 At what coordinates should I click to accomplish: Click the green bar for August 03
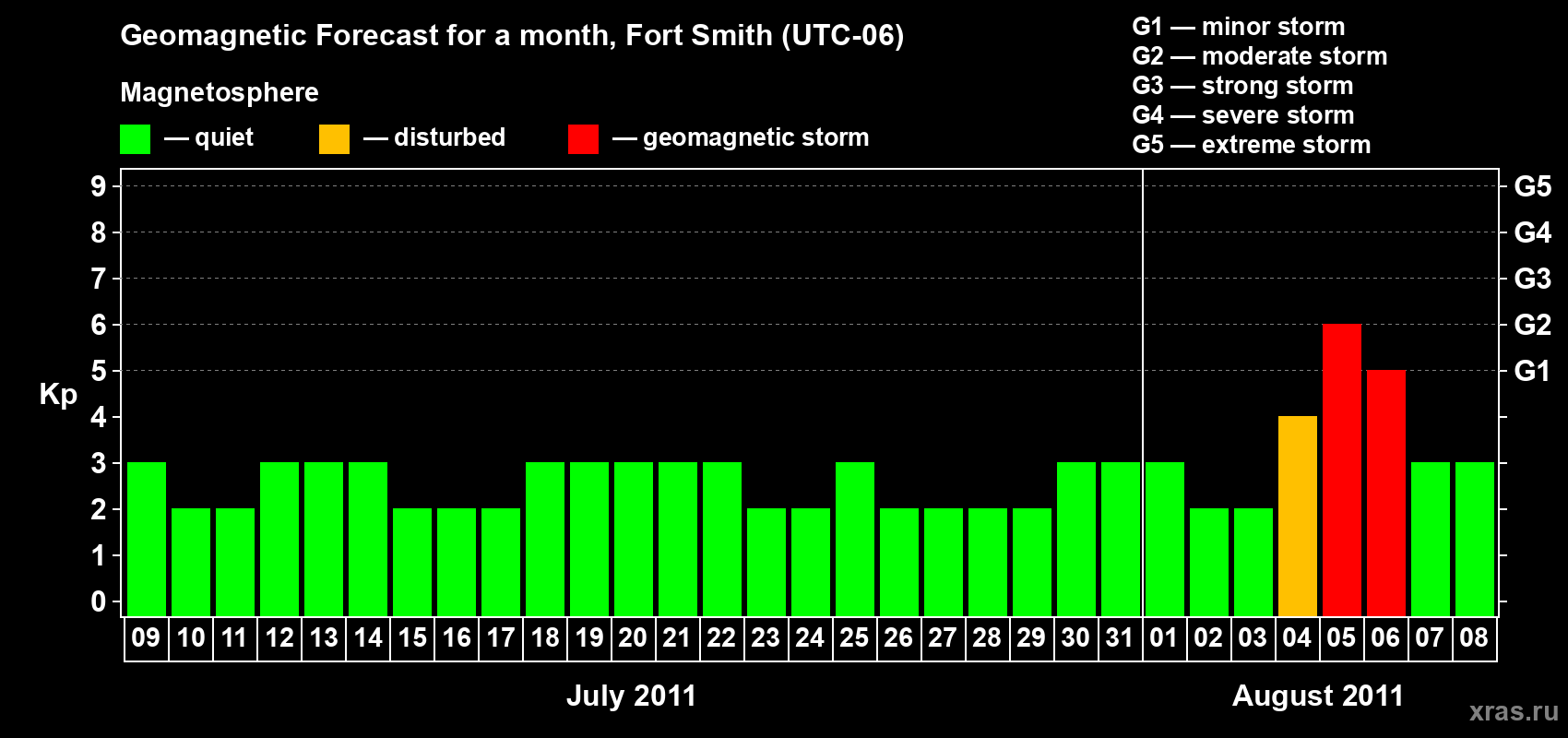coord(1253,562)
